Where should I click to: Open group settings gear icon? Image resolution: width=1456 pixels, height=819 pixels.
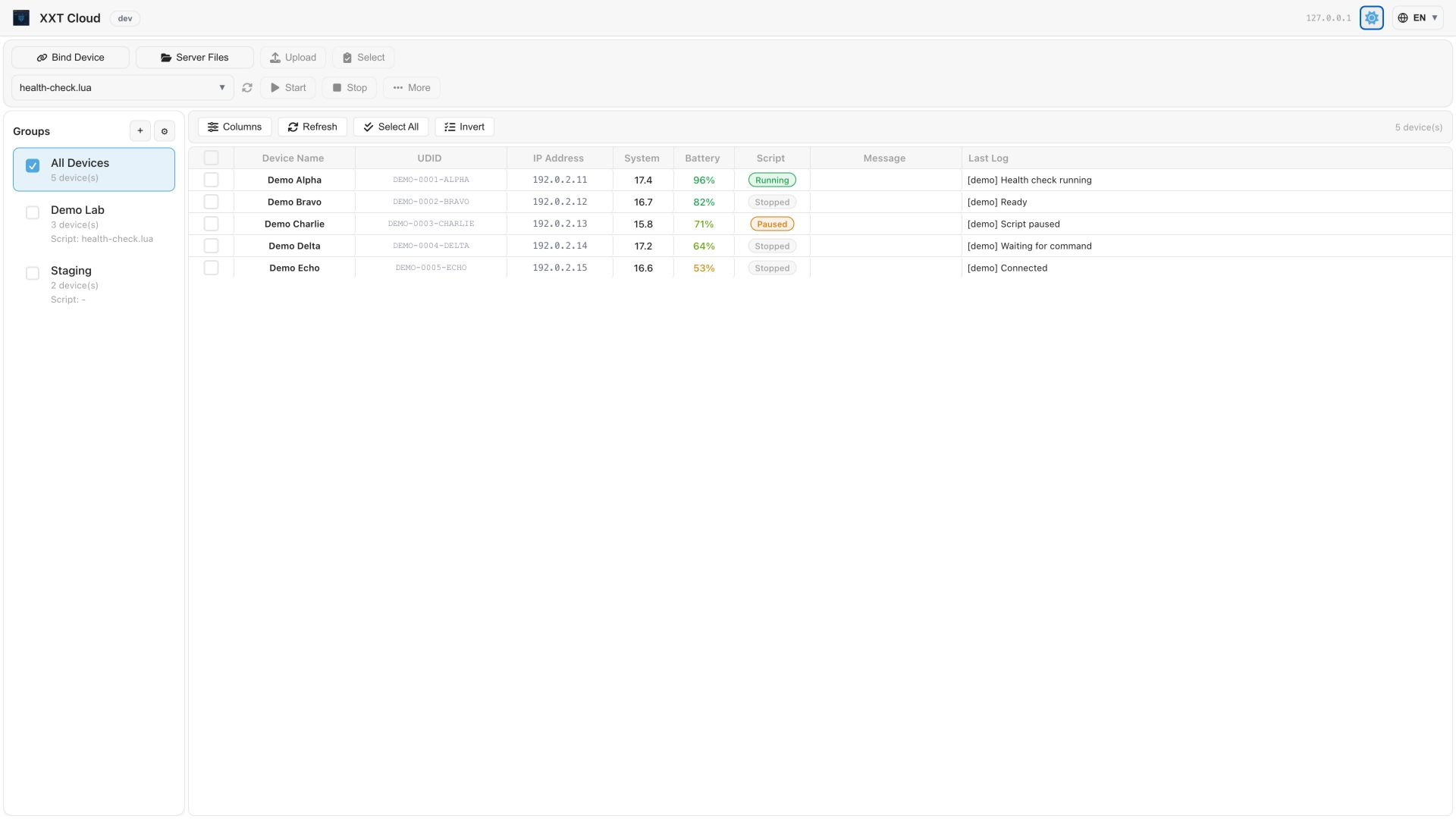[165, 131]
